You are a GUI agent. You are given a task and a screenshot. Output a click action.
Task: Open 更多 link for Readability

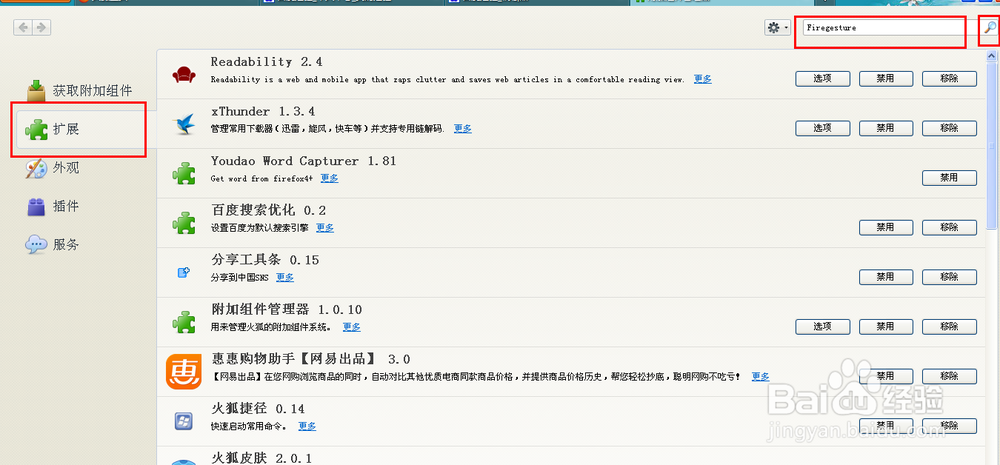703,79
